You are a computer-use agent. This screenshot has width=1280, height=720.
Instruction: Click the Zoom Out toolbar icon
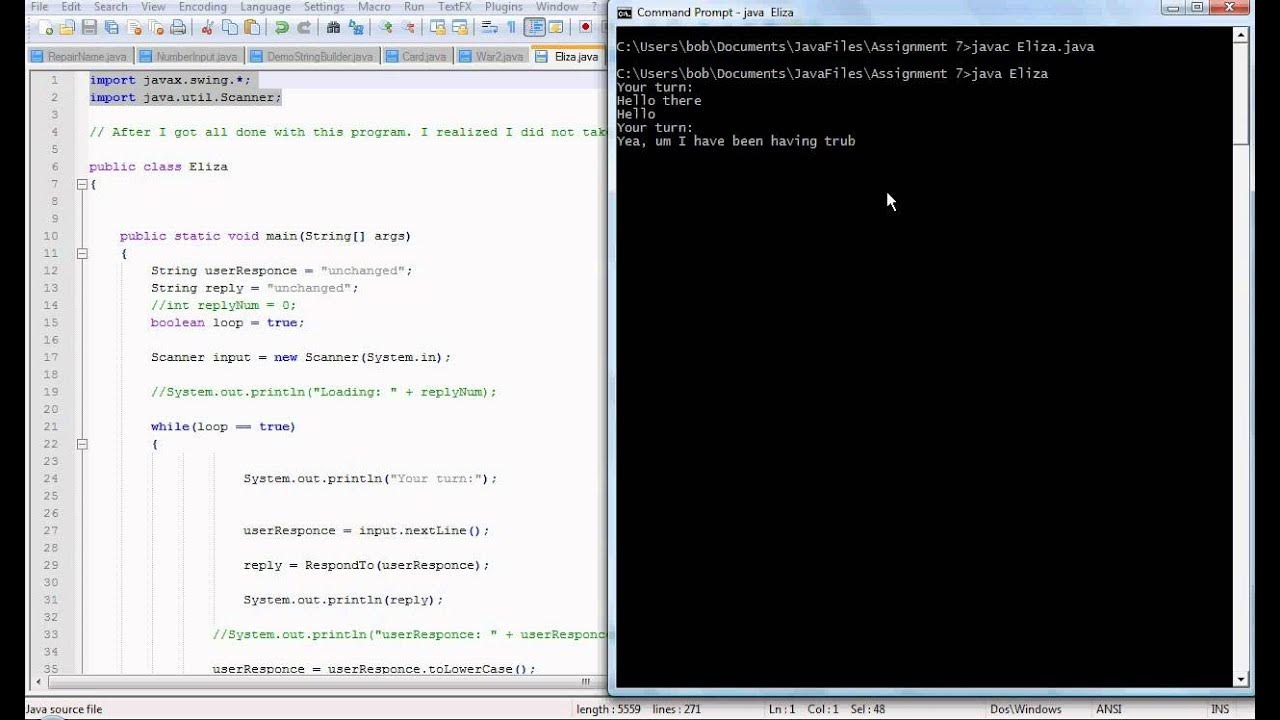coord(408,28)
